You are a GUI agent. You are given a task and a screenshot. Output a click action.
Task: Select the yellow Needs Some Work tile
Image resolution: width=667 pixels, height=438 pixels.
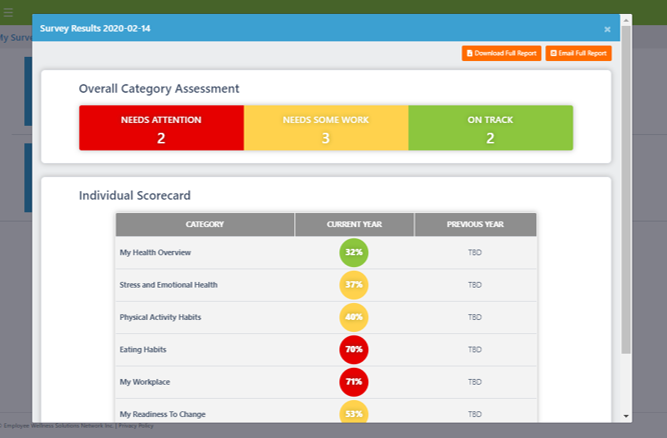click(x=326, y=128)
